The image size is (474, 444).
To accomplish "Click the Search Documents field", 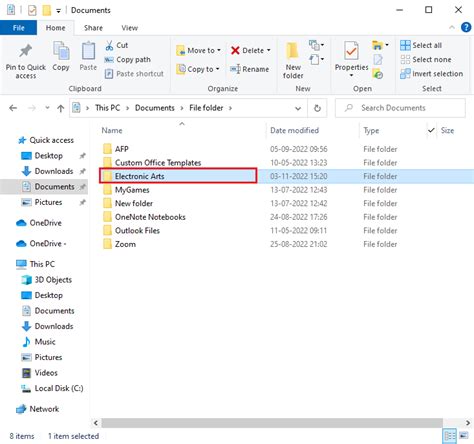I will 400,108.
